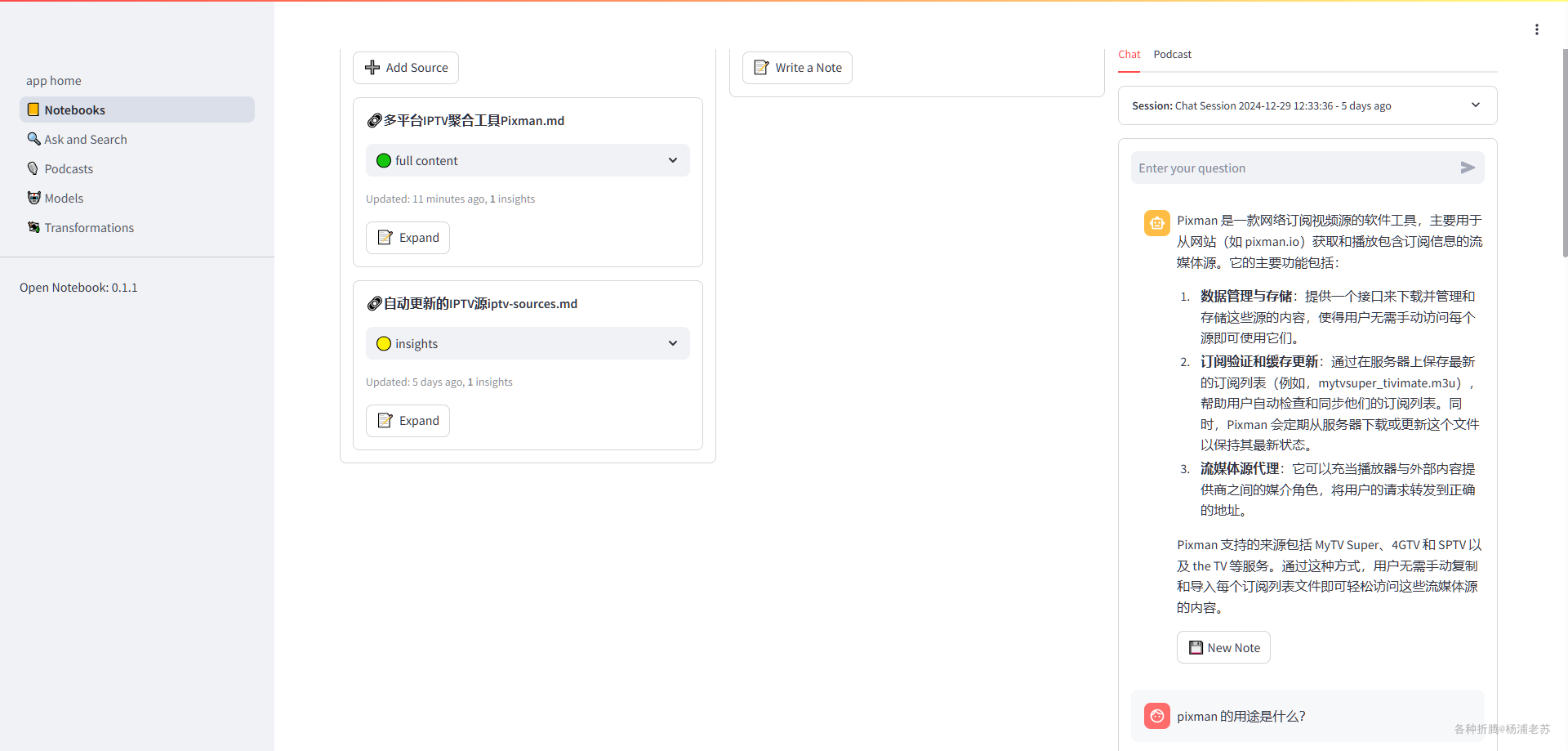The image size is (1568, 751).
Task: Click the link icon before iptv-sources.md title
Action: click(374, 303)
